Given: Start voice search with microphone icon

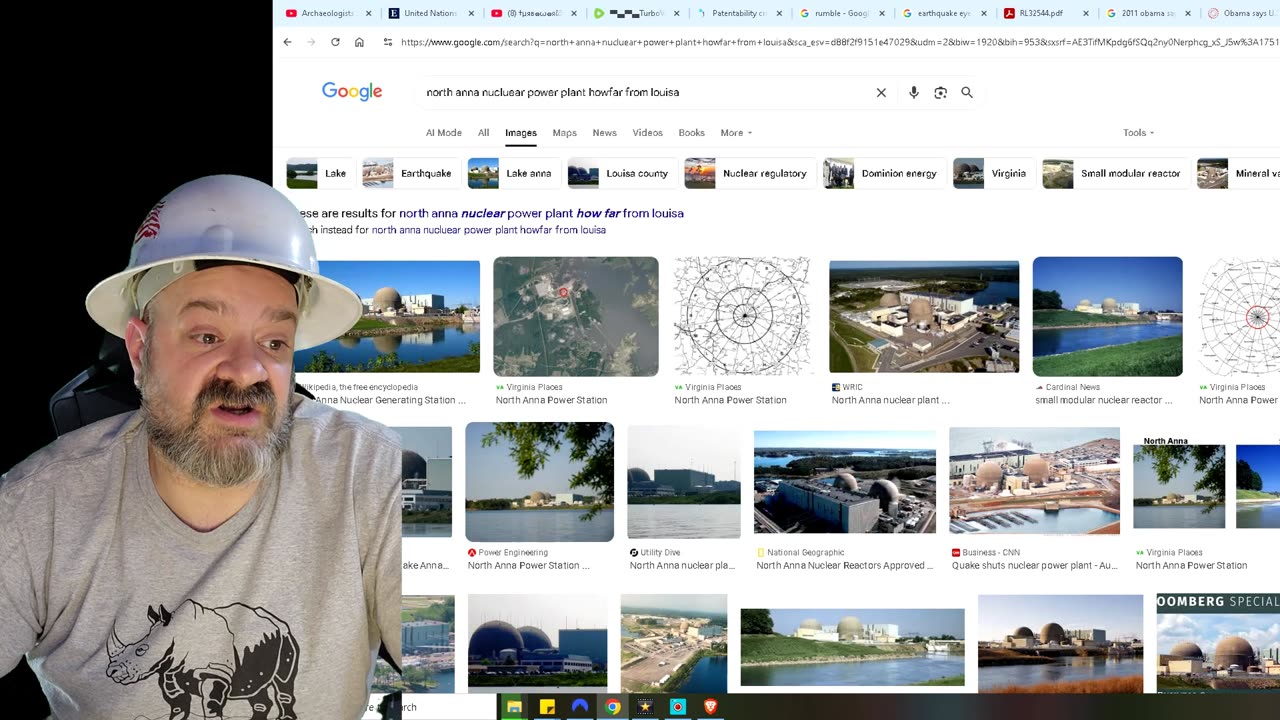Looking at the screenshot, I should coord(913,92).
